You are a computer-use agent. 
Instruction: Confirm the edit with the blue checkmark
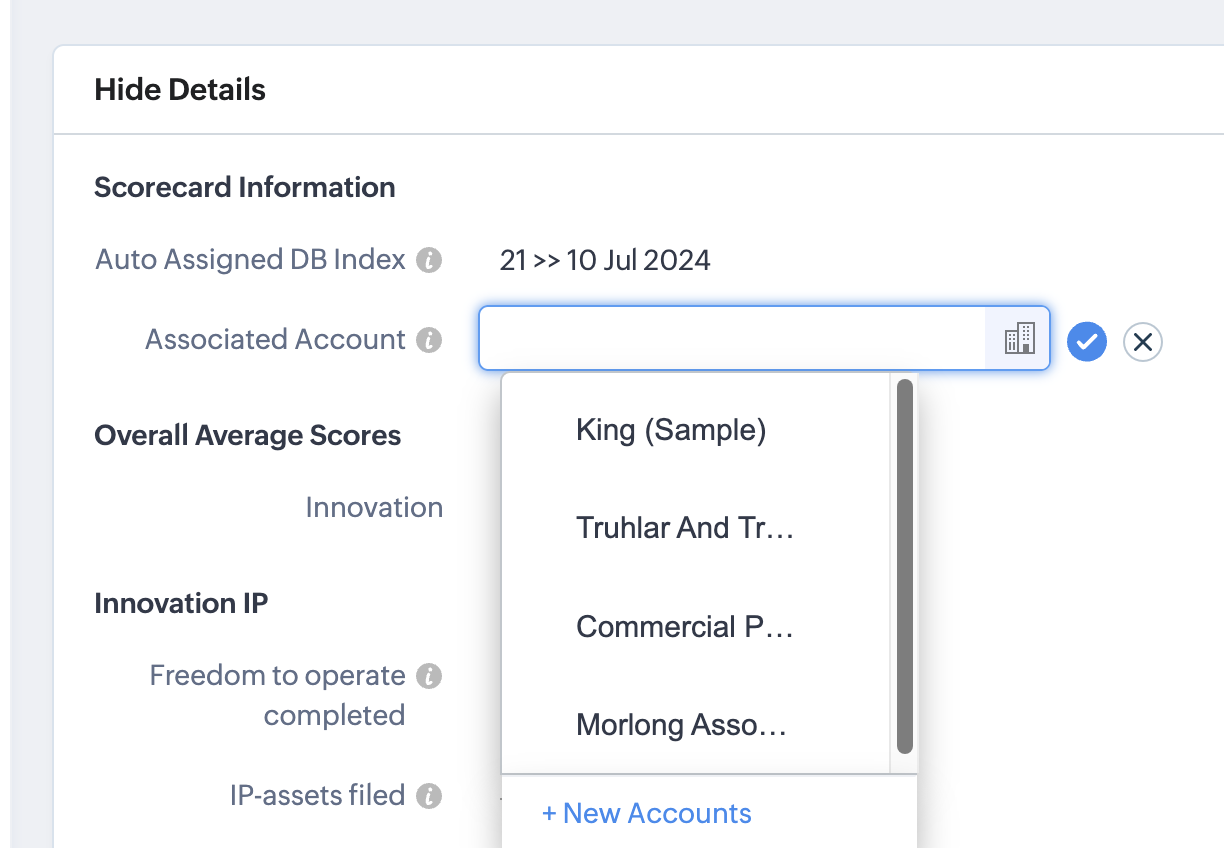[x=1086, y=342]
